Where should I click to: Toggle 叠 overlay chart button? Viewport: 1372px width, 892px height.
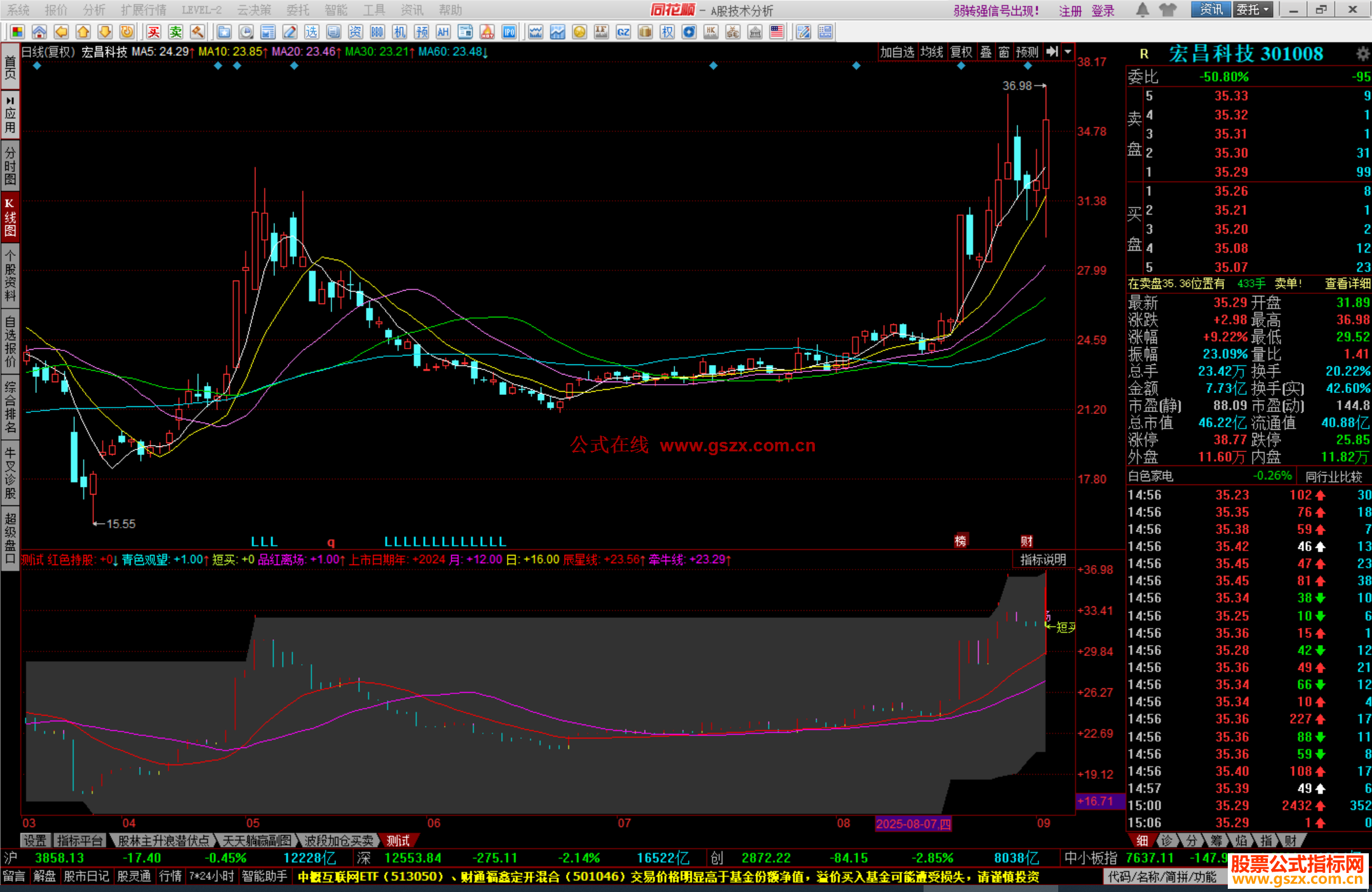[x=986, y=52]
